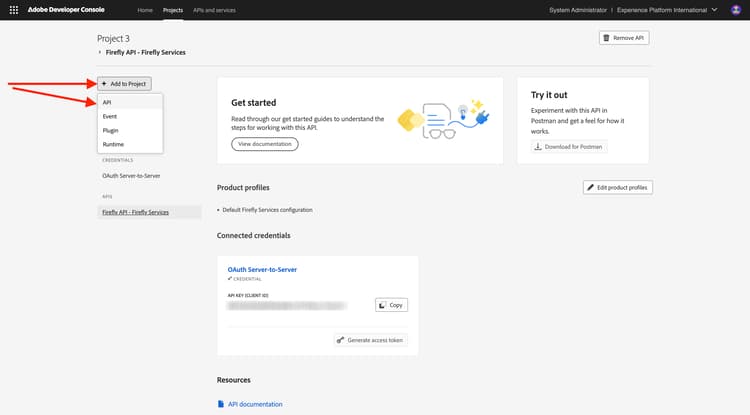Click the user profile avatar
750x415 pixels.
click(736, 9)
